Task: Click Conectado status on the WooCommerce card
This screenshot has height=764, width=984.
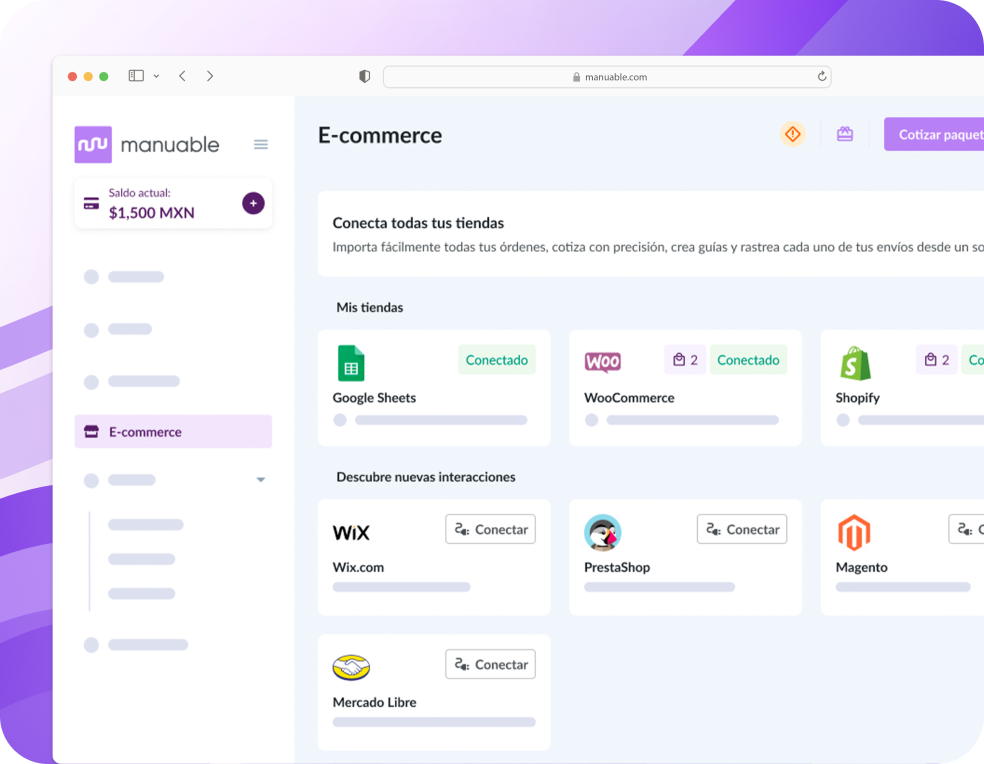Action: (x=749, y=360)
